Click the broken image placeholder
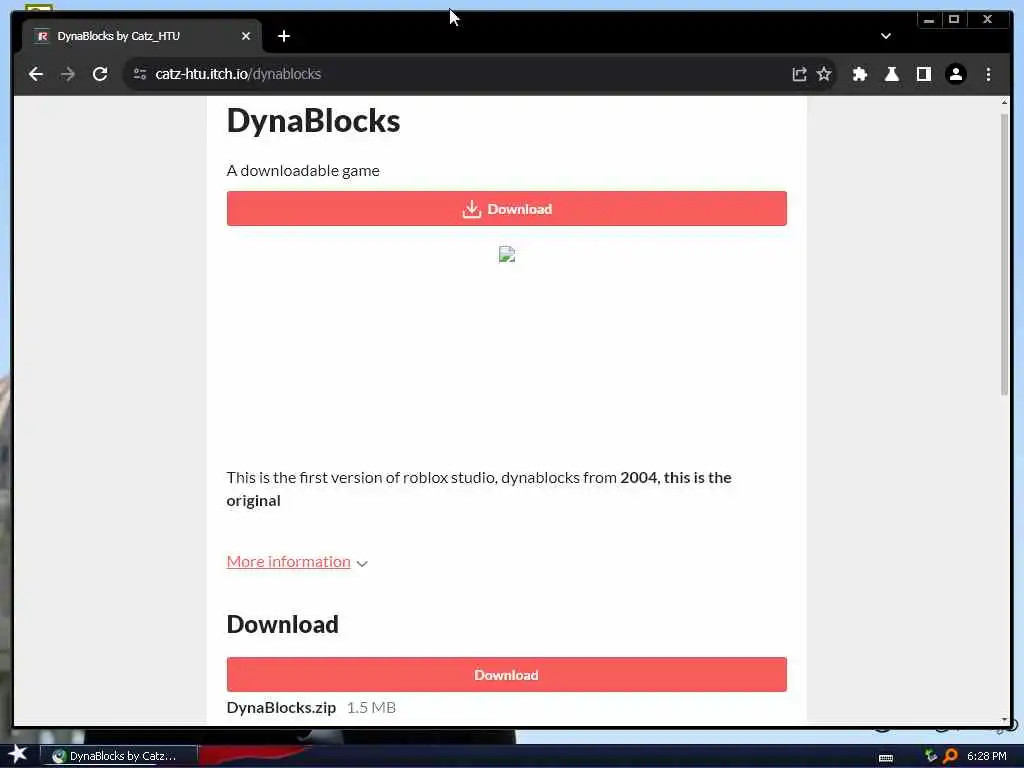Viewport: 1024px width, 768px height. click(507, 254)
